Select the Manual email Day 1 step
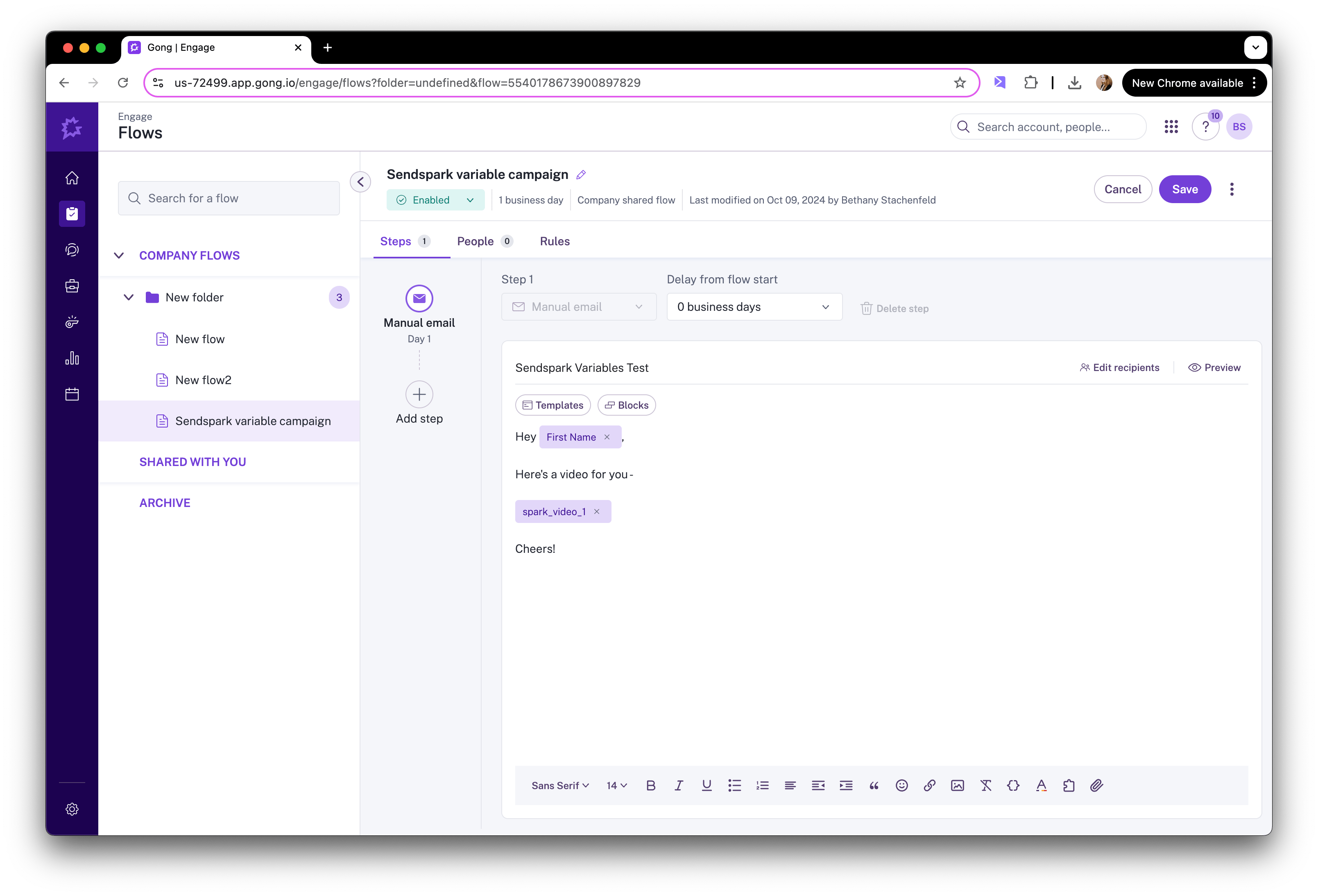 (x=419, y=315)
